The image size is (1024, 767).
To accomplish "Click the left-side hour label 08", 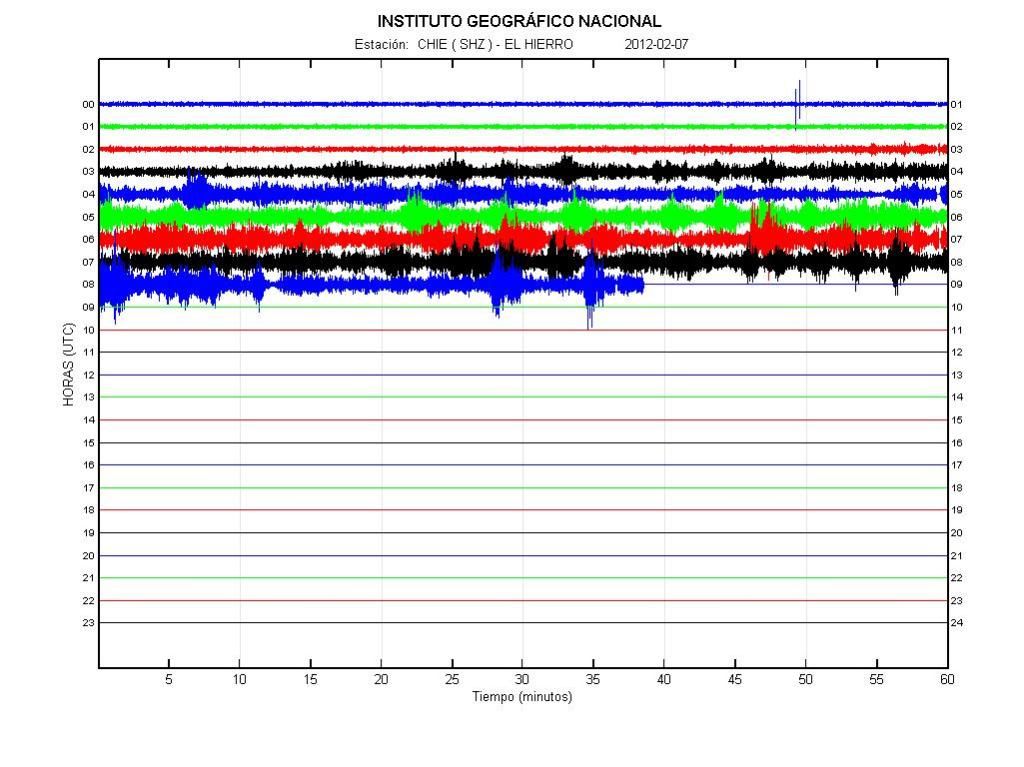I will [88, 285].
